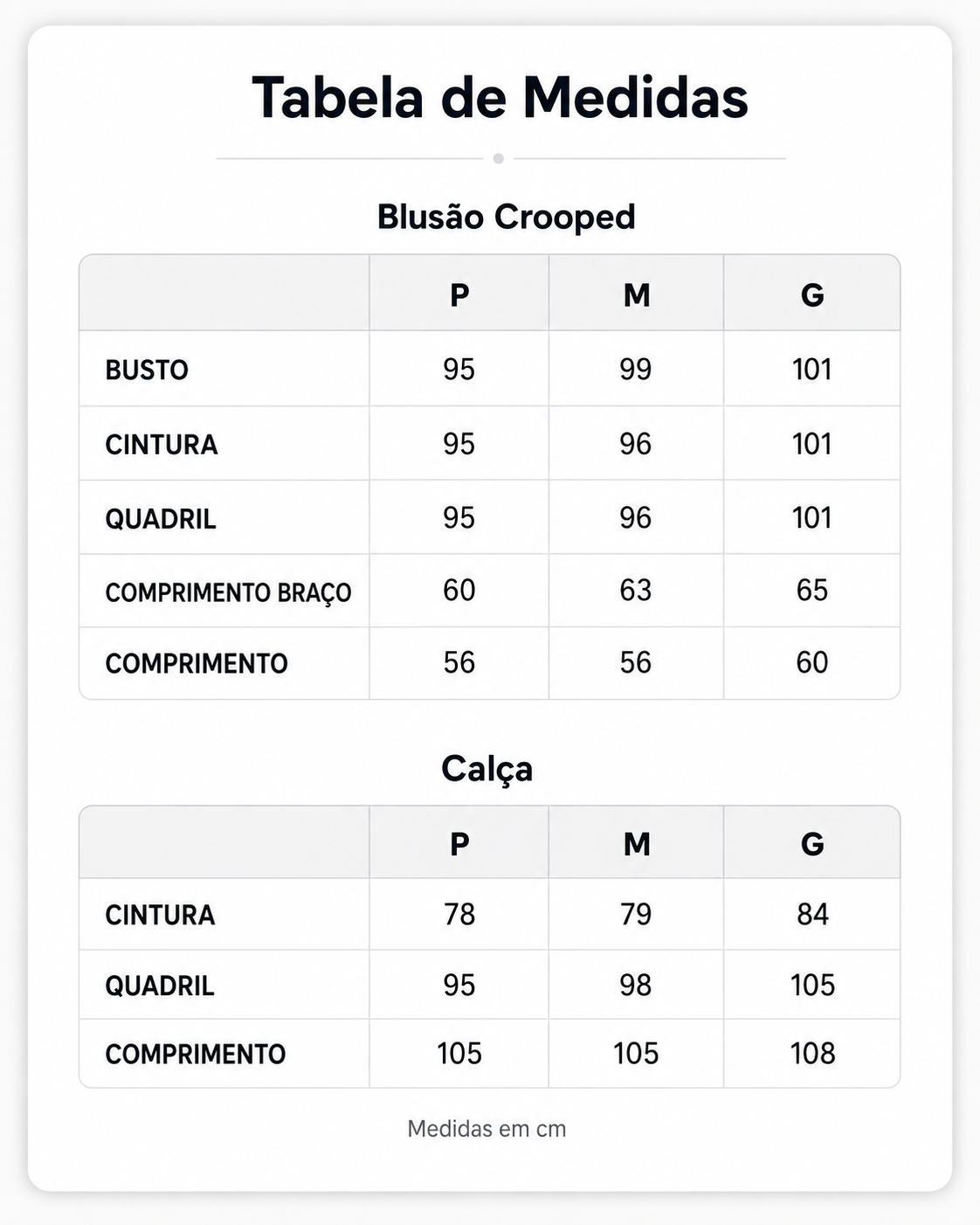Click Blusão COMPRIMENTO value 60 for size G
Image resolution: width=980 pixels, height=1225 pixels.
click(x=812, y=663)
